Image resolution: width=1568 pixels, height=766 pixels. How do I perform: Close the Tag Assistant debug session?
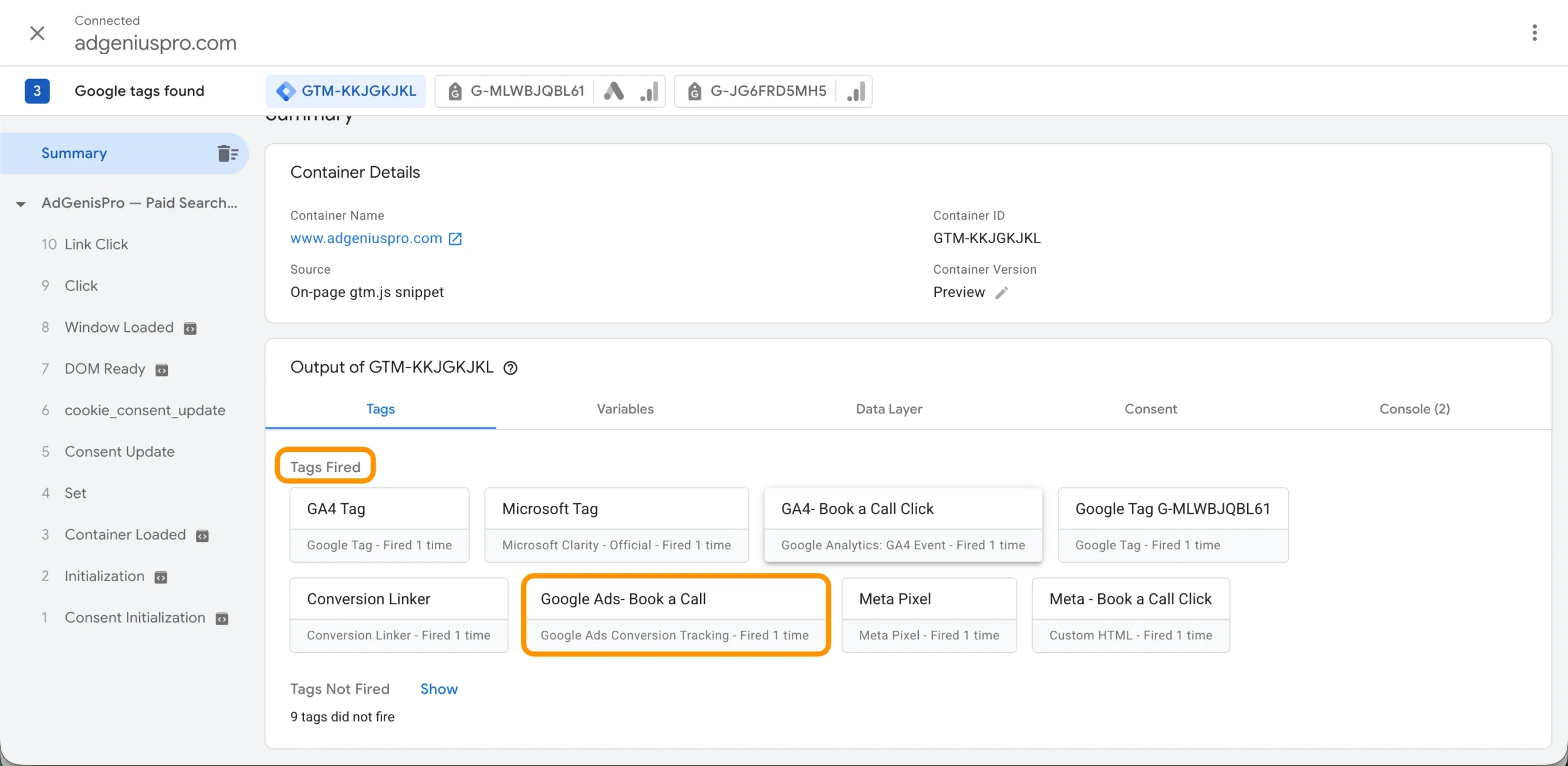(37, 33)
